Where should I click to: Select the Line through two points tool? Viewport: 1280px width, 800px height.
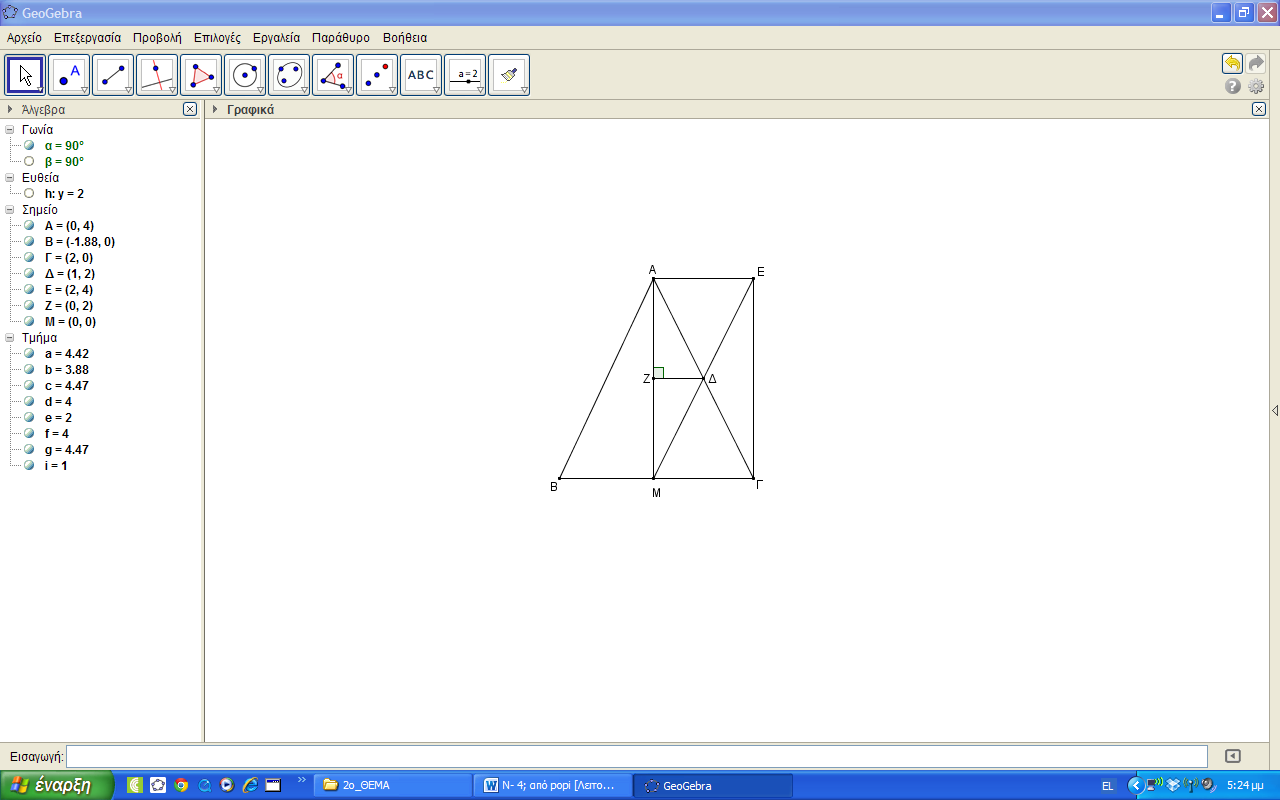click(113, 75)
